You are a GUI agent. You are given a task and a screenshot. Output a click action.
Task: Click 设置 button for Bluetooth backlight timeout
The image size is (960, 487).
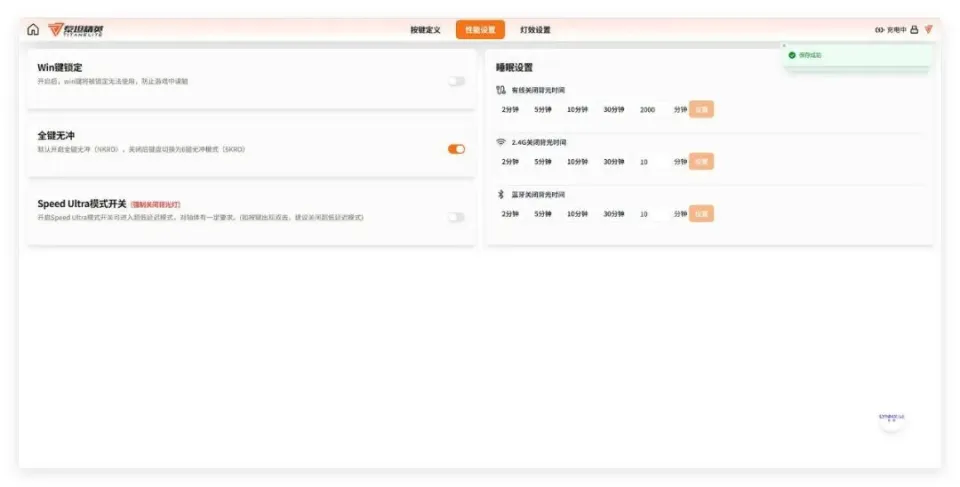701,213
